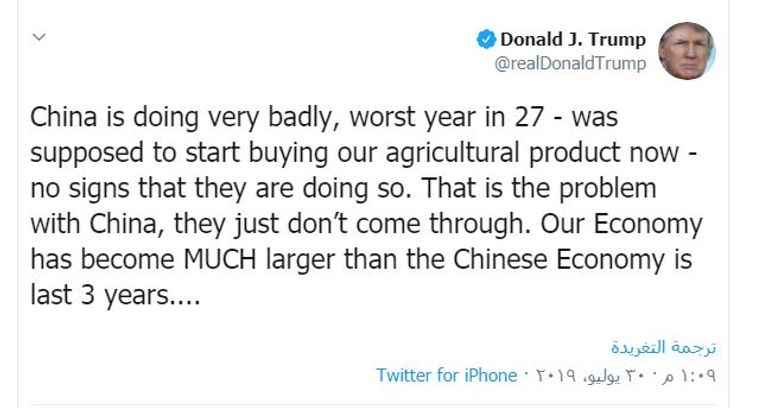This screenshot has width=768, height=408.
Task: Click the year ٢٠١٩ in timestamp
Action: point(556,376)
